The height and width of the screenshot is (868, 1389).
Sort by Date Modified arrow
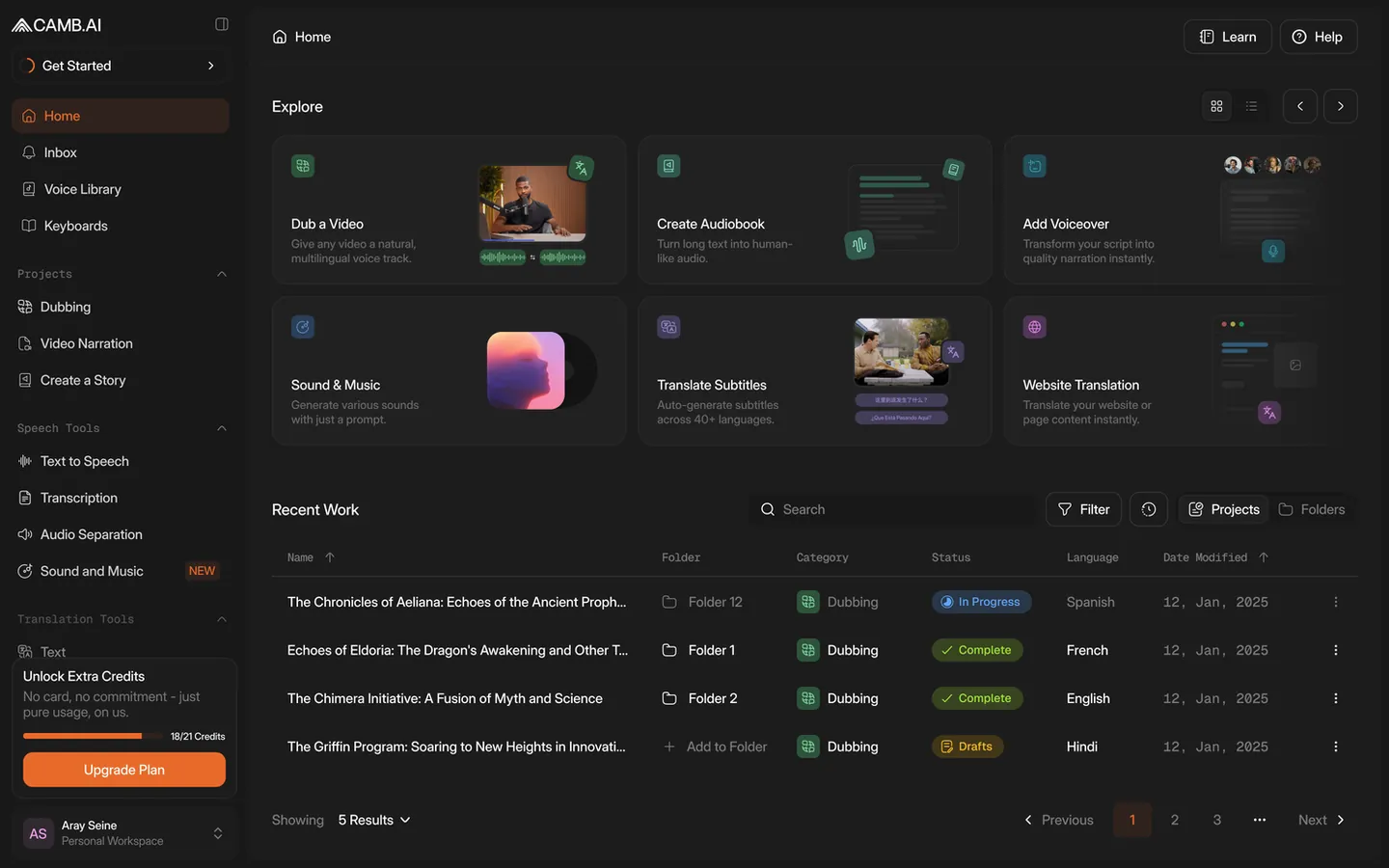(1264, 557)
